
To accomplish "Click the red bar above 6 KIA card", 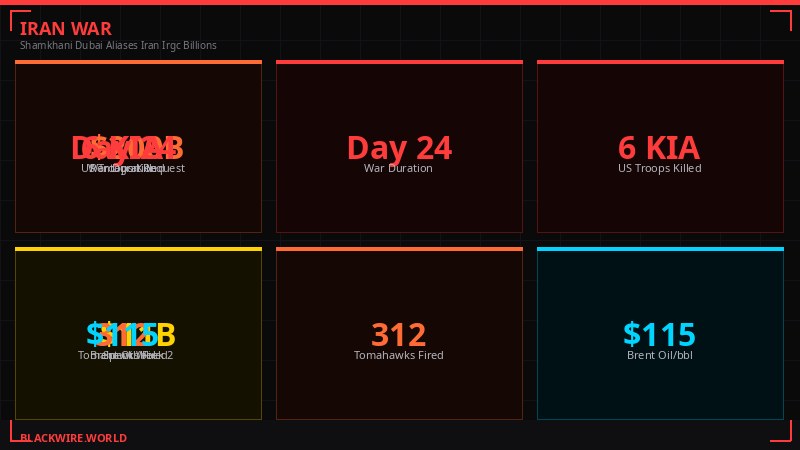I will point(660,62).
